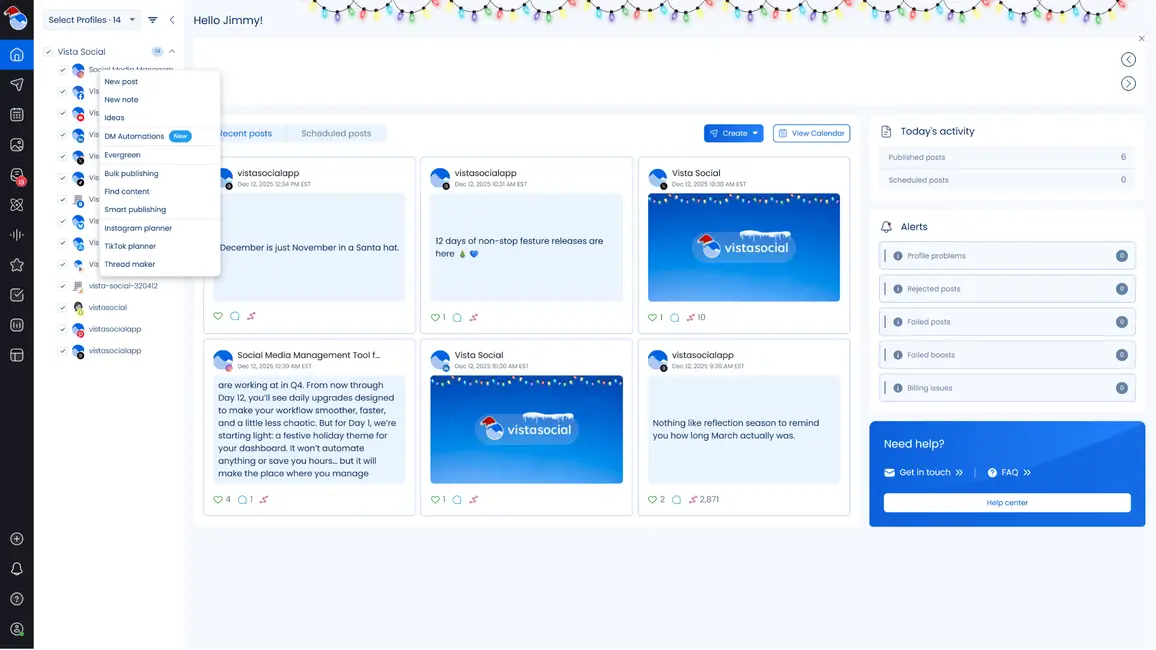This screenshot has height=650, width=1156.
Task: Uncheck the Vista Social group checkbox
Action: pyautogui.click(x=48, y=52)
